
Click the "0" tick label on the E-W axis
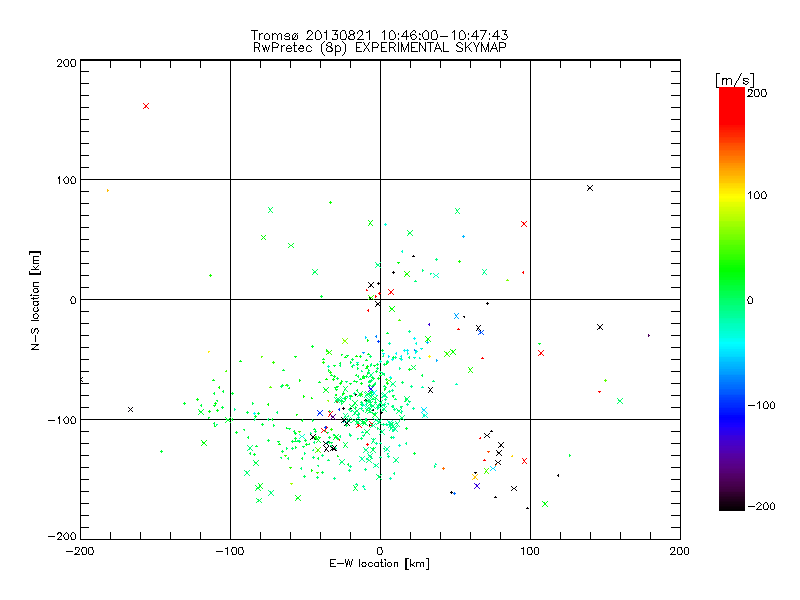pos(380,551)
